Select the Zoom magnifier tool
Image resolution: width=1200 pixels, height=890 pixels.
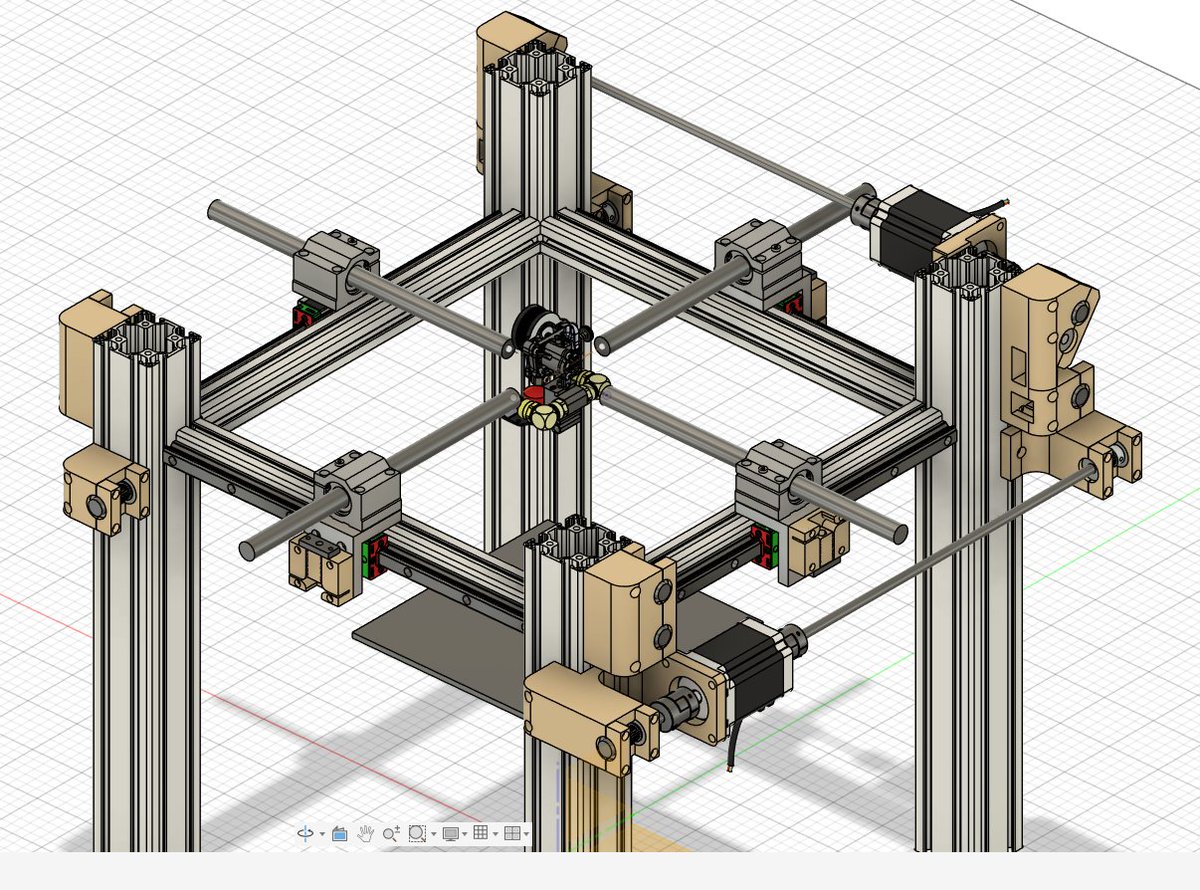(391, 833)
